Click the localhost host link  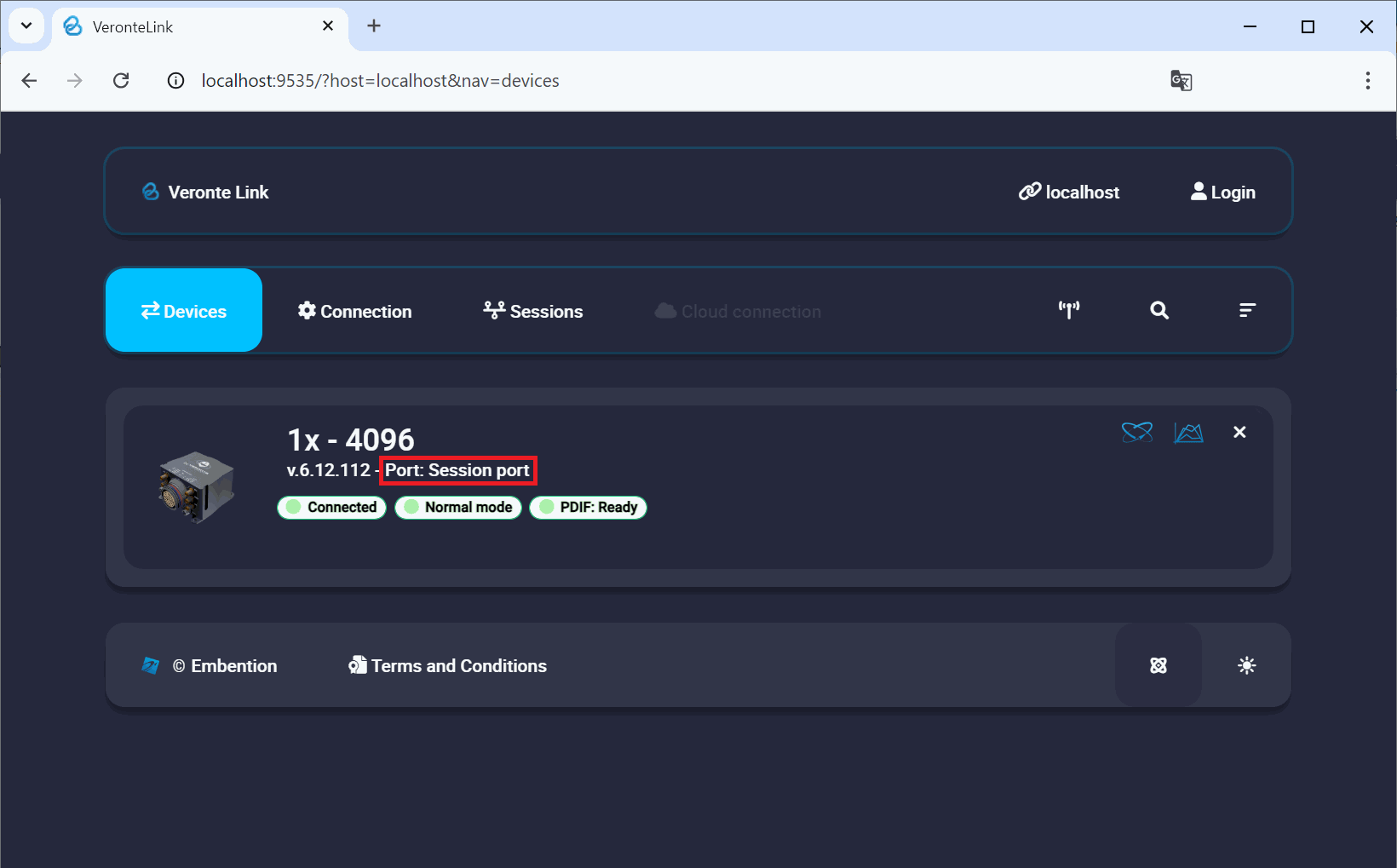(1069, 193)
